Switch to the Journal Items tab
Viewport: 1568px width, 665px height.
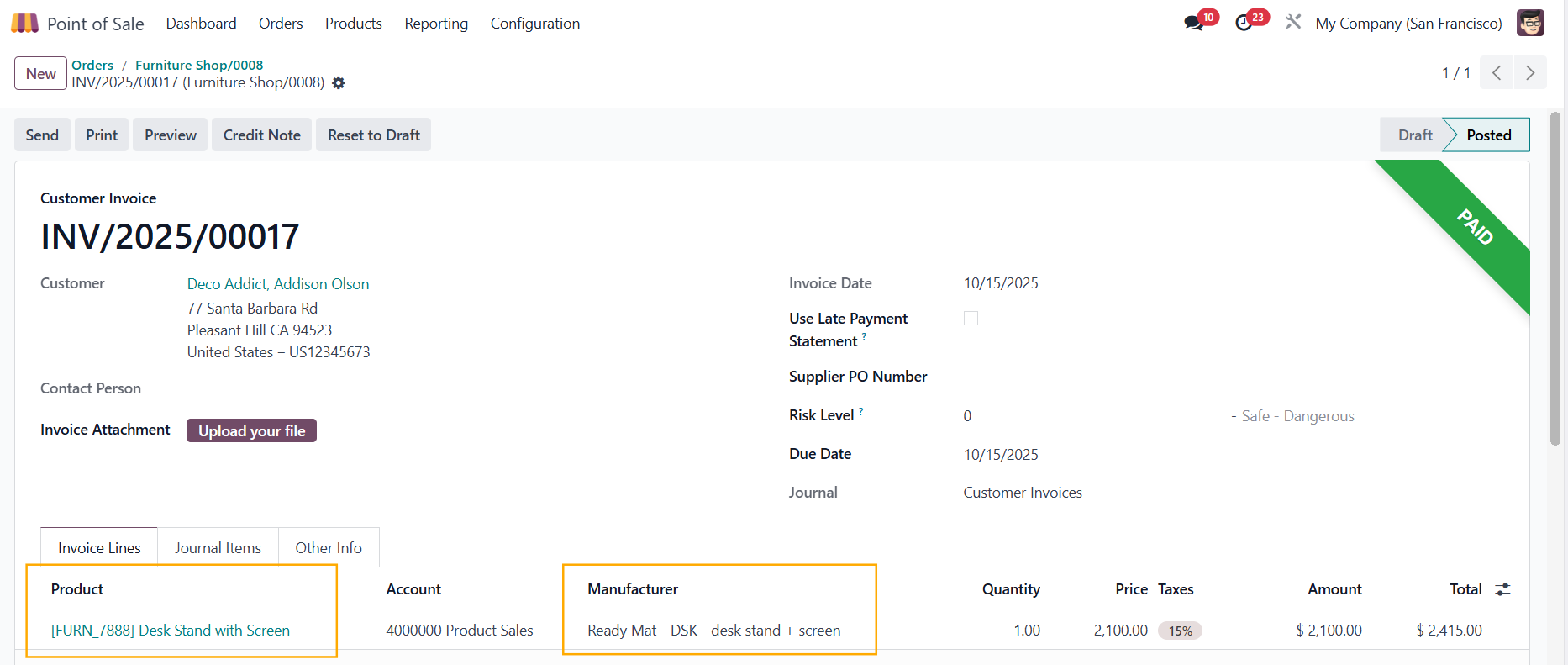pos(218,548)
